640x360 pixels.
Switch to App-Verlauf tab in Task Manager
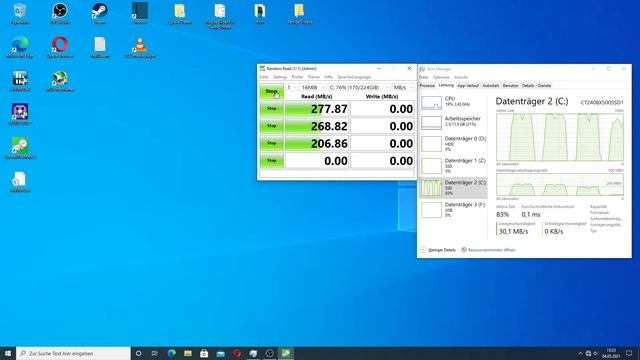pos(468,86)
